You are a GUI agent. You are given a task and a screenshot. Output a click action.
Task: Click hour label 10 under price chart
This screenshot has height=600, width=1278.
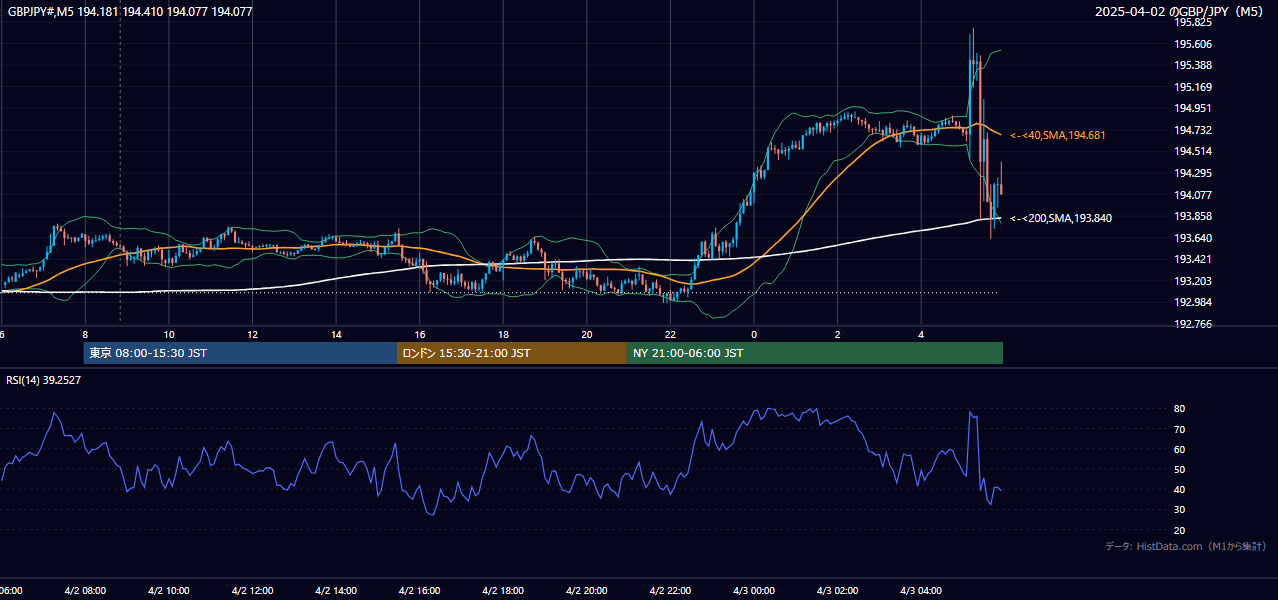pyautogui.click(x=169, y=335)
